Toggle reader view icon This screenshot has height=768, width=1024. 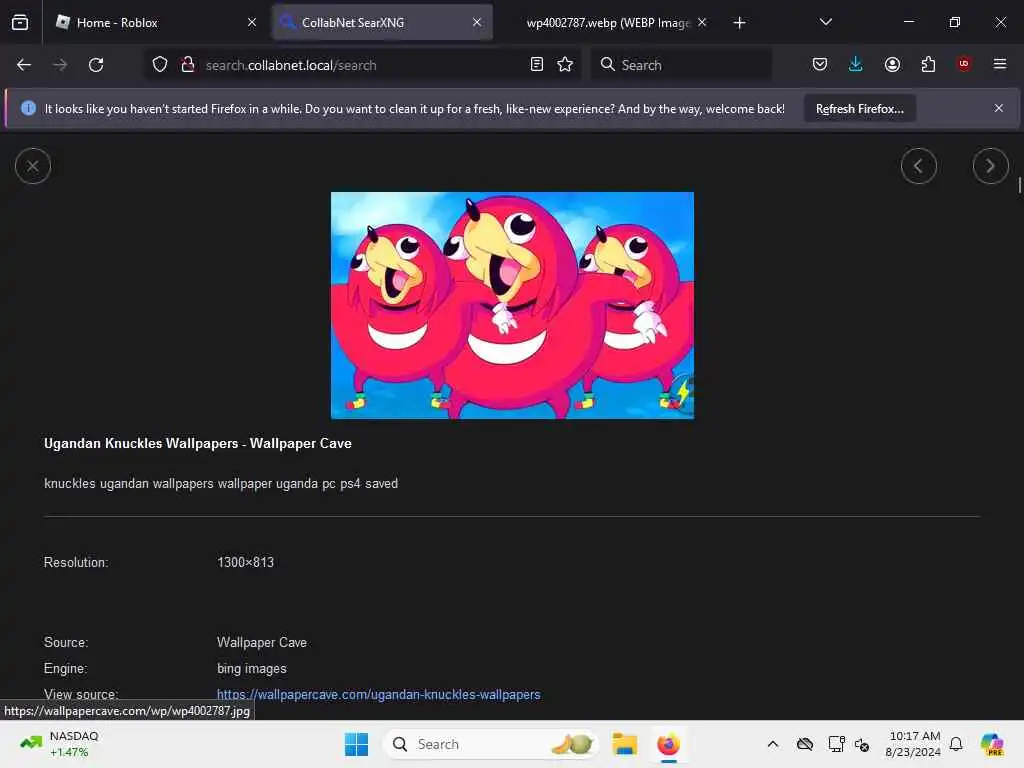pyautogui.click(x=537, y=64)
